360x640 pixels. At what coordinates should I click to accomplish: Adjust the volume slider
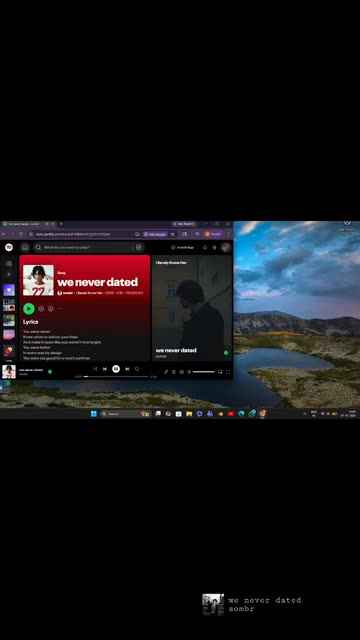coord(204,372)
